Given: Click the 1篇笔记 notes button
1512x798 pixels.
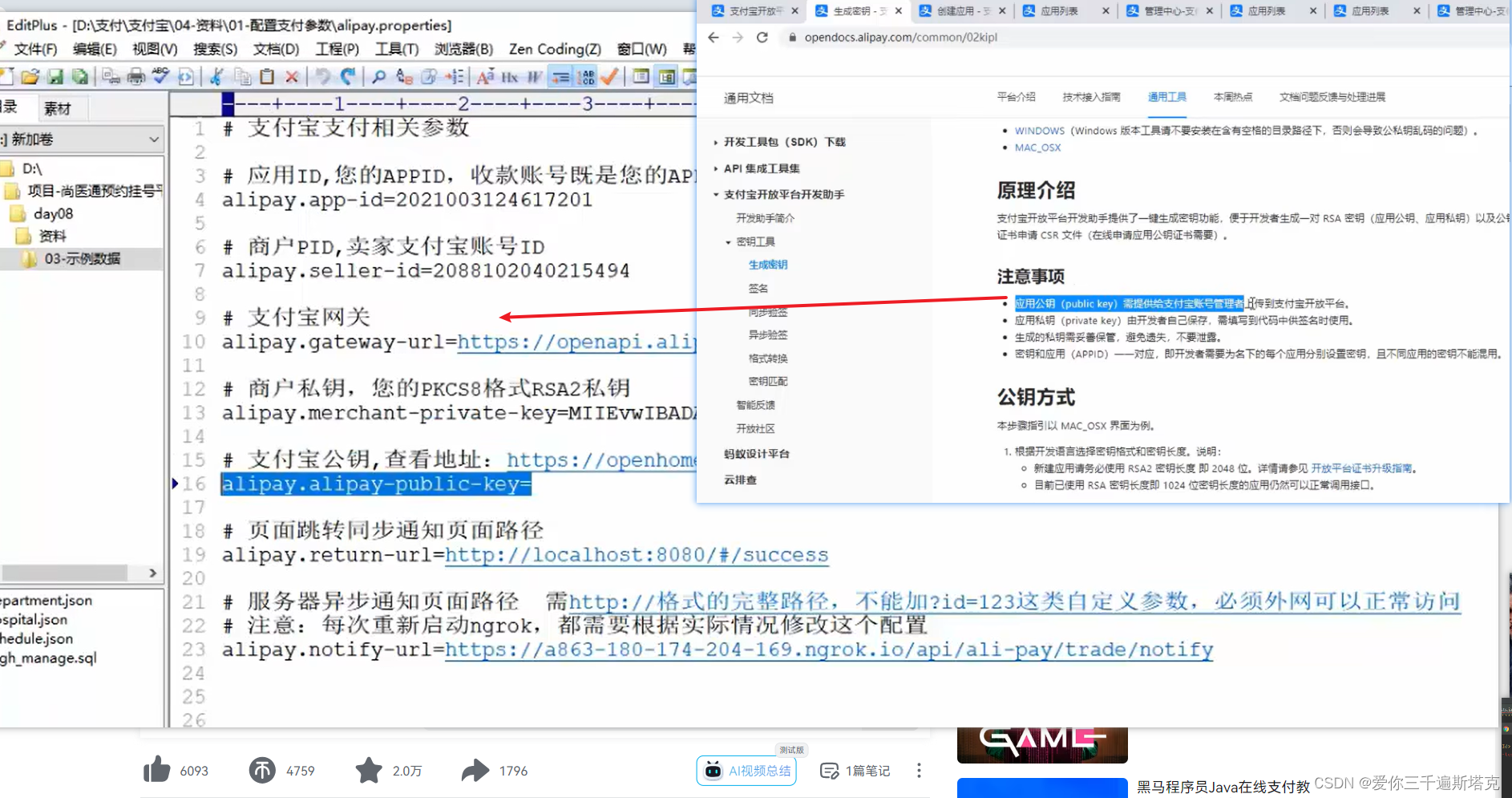Looking at the screenshot, I should coord(855,771).
